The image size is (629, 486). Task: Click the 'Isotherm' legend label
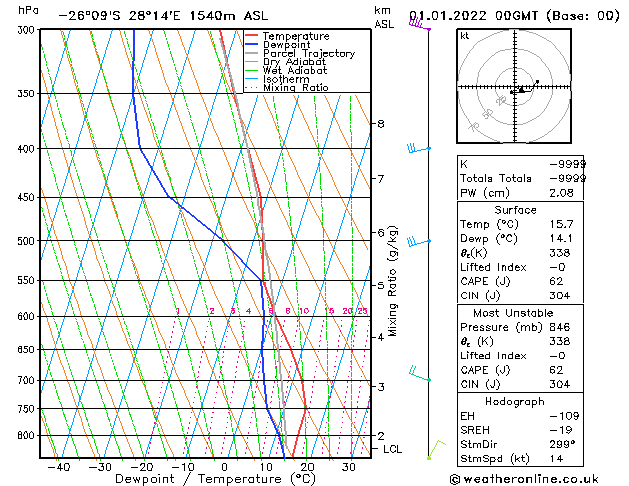coord(286,79)
